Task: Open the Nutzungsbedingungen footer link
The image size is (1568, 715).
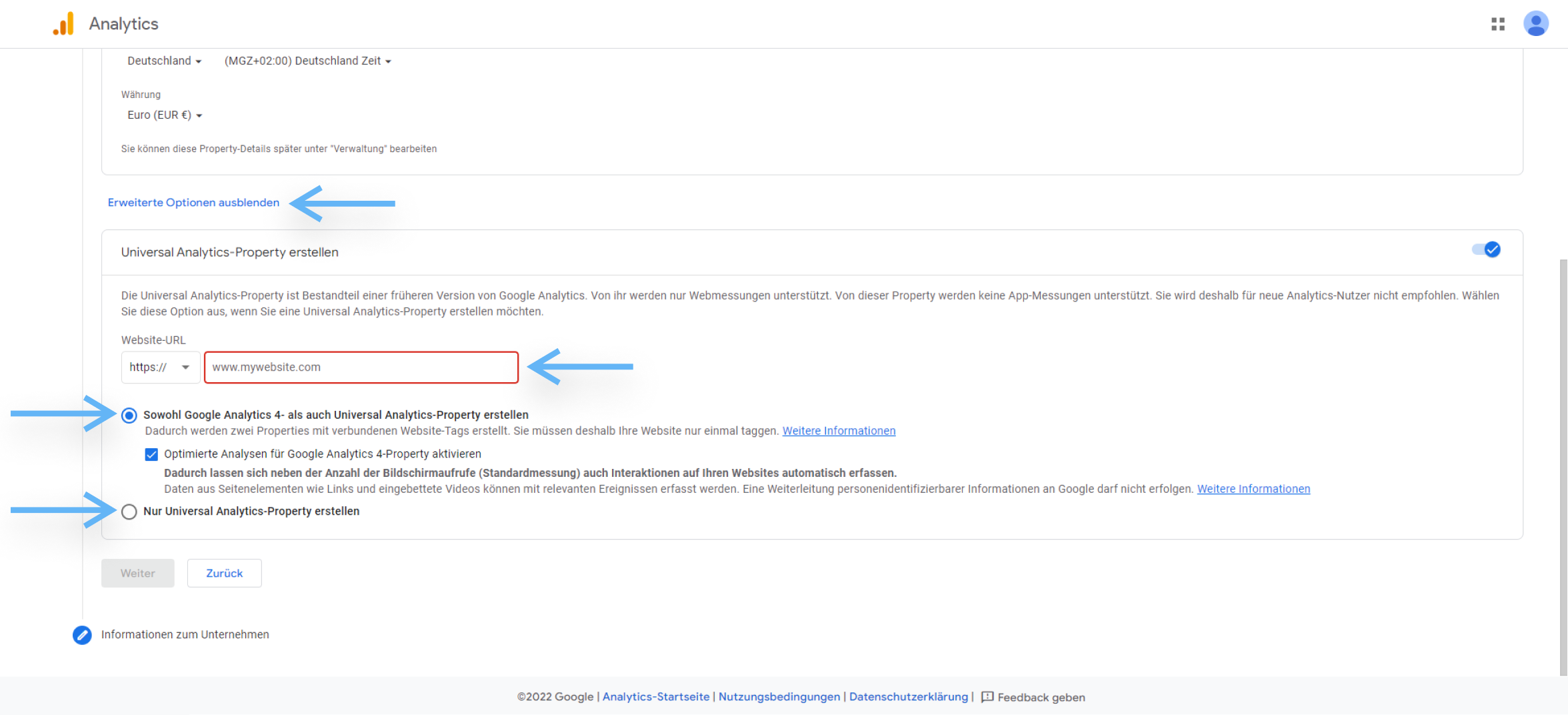Action: pos(779,697)
